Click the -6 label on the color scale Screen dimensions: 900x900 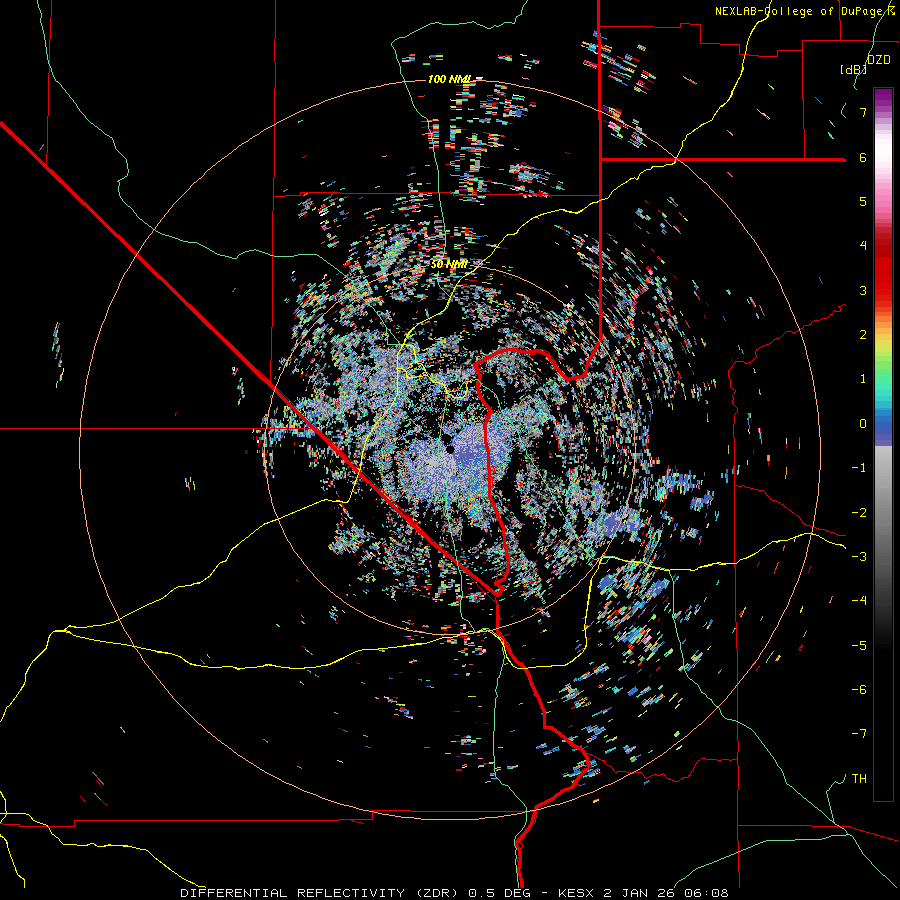859,690
